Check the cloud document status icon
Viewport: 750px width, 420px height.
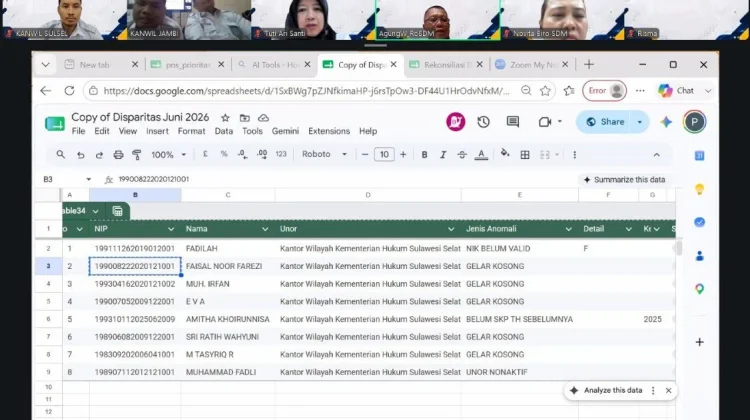263,118
